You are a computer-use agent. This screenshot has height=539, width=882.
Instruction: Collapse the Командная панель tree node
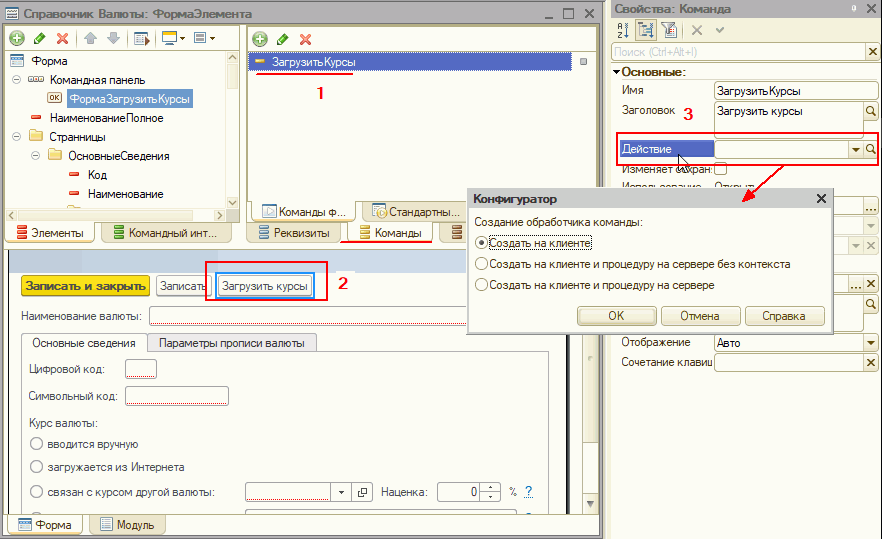coord(16,80)
